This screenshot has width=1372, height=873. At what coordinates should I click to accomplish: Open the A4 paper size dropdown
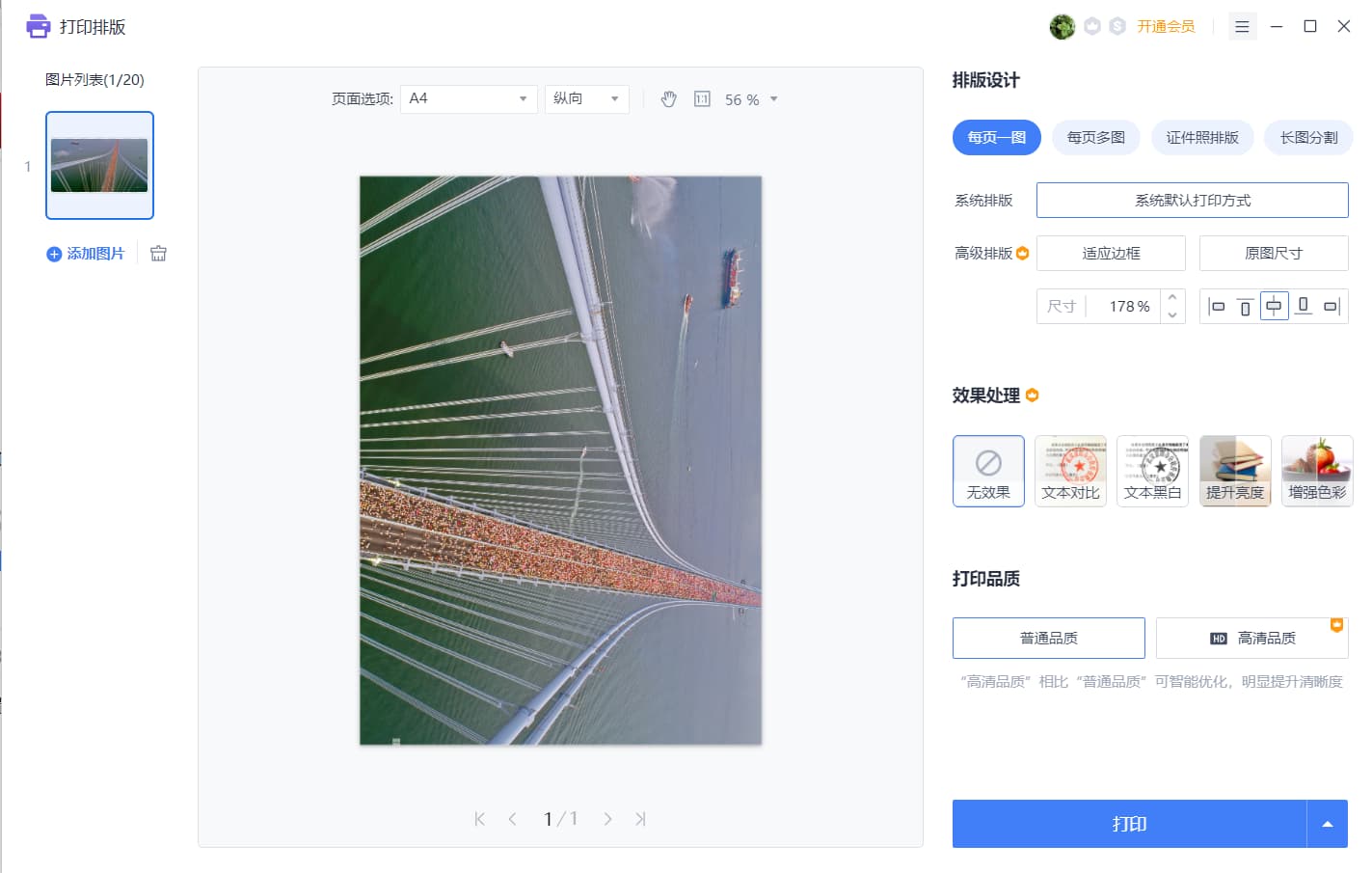click(x=469, y=98)
